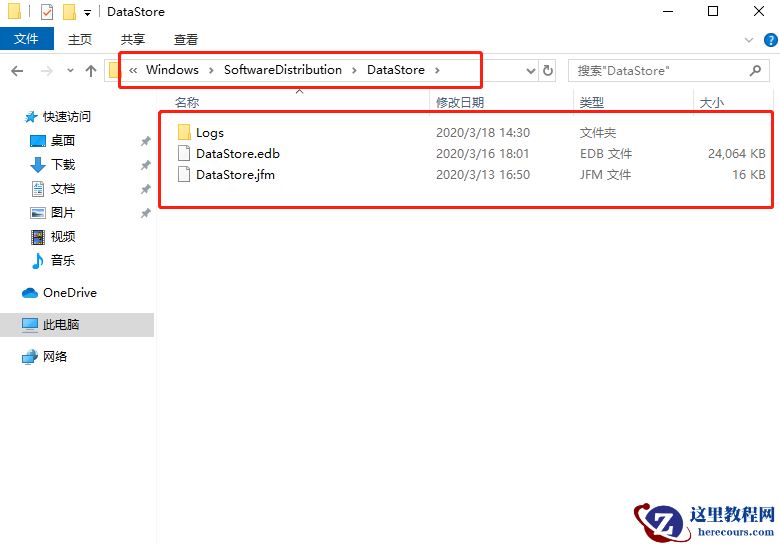Screen dimensions: 780x544
Task: Select 此电脑 in the navigation pane
Action: (x=61, y=325)
